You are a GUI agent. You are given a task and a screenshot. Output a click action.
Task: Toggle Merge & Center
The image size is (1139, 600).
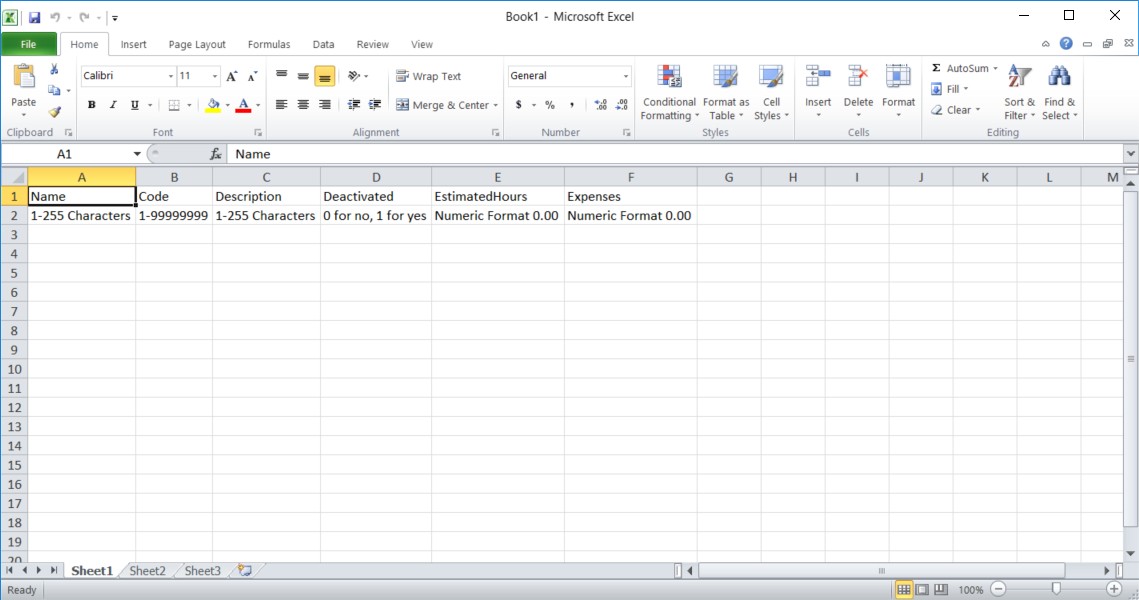(442, 105)
